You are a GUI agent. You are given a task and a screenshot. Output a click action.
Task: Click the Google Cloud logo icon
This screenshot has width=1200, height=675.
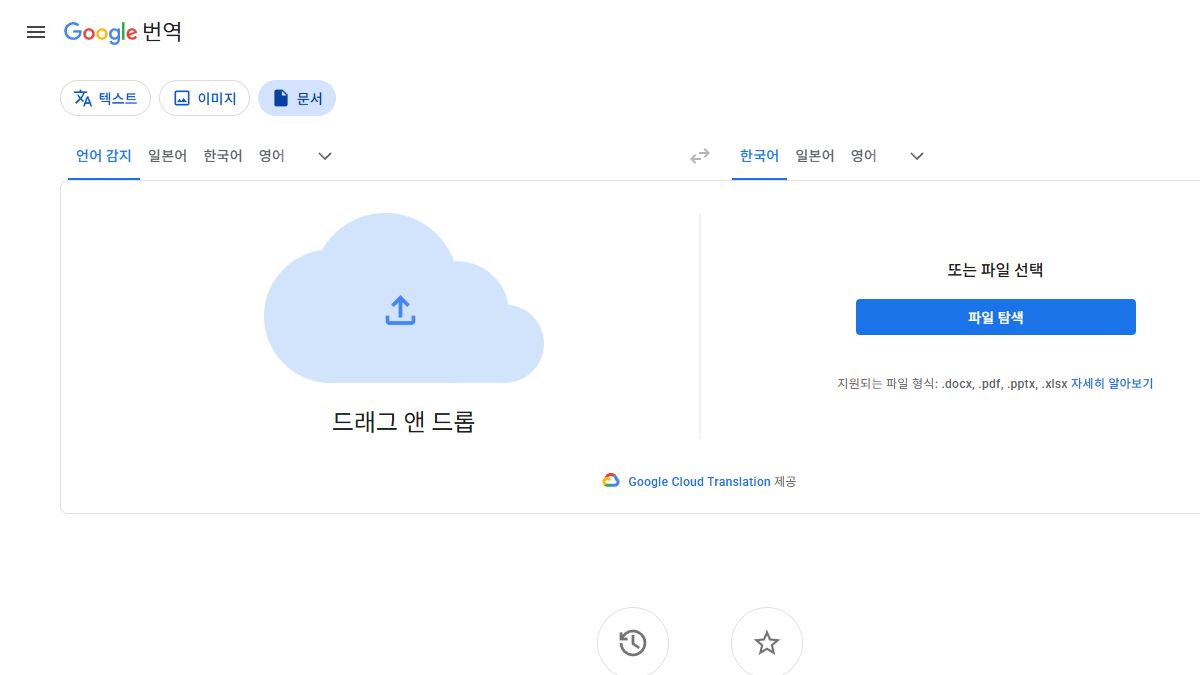(x=611, y=481)
